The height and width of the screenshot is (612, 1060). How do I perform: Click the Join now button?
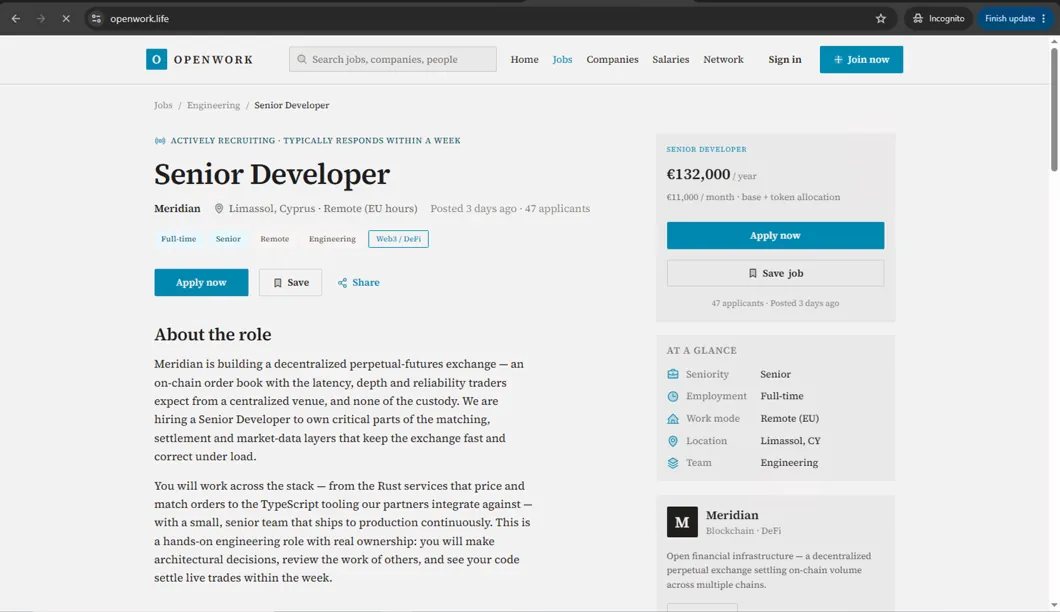(861, 60)
